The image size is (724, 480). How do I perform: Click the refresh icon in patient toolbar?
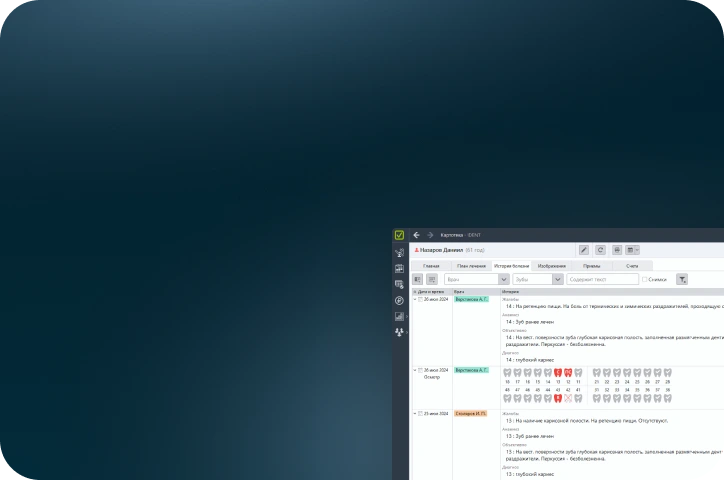click(x=600, y=250)
